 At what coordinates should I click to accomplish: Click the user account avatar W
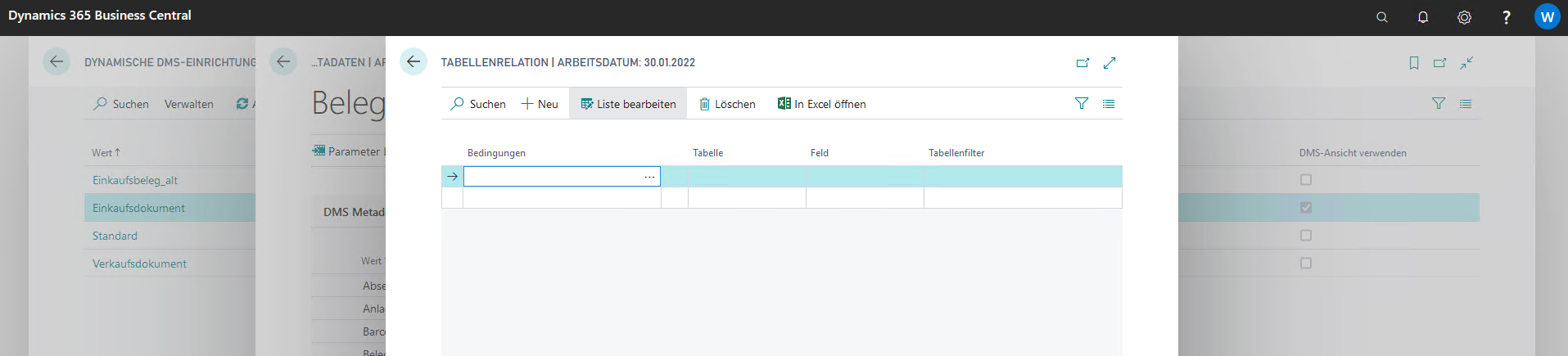1547,17
